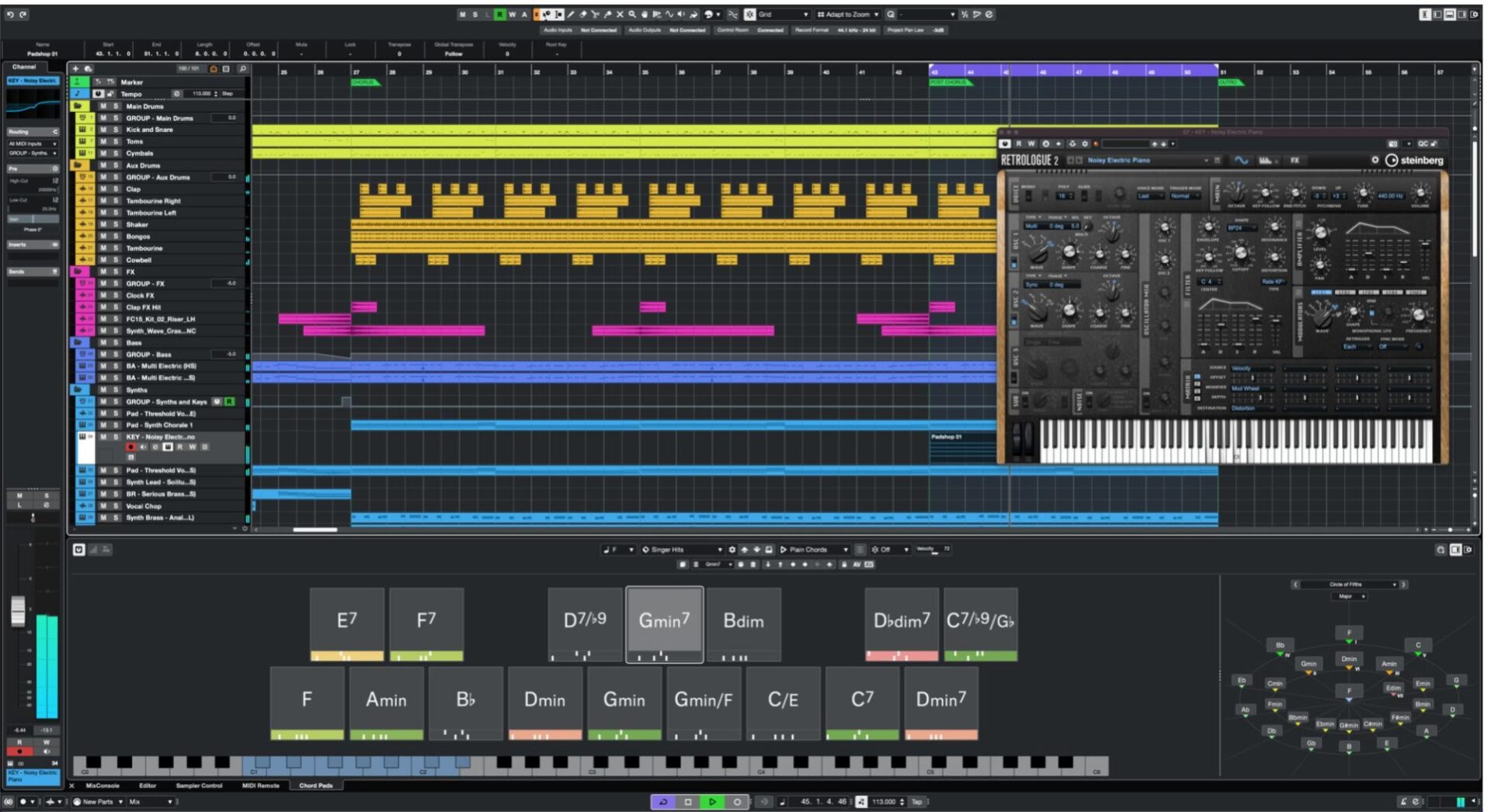Toggle global Write automation button

[513, 14]
